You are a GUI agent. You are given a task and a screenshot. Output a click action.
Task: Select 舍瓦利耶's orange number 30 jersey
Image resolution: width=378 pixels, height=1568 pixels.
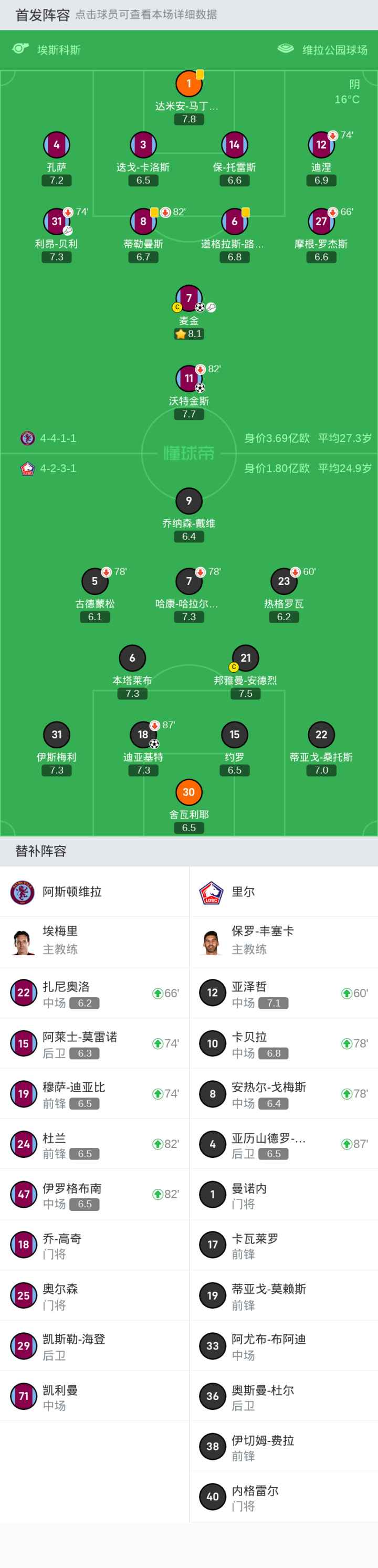[x=188, y=792]
